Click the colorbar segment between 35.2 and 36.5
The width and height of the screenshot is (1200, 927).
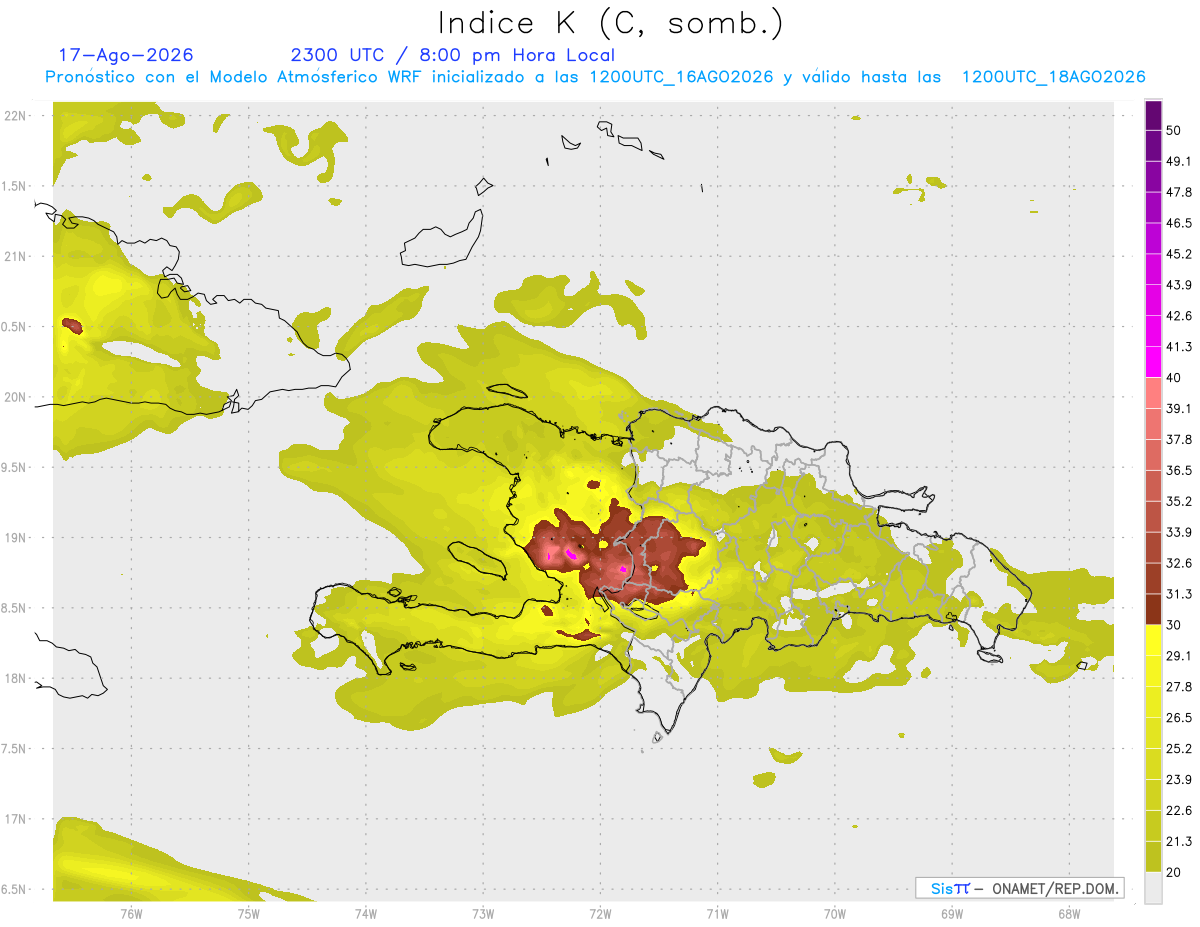[x=1153, y=486]
